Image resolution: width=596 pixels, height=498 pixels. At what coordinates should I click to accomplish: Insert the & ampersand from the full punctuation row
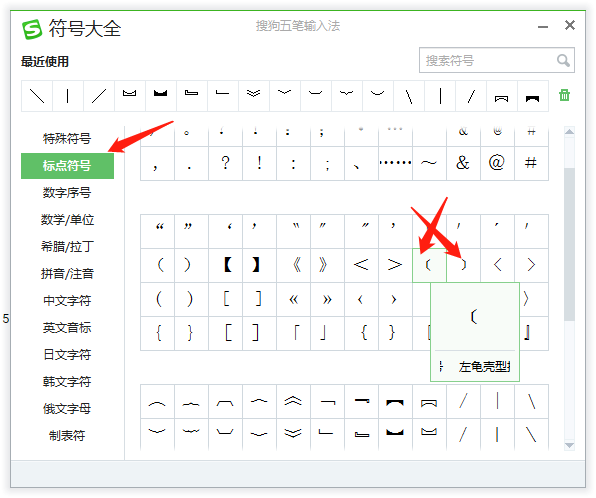point(463,163)
